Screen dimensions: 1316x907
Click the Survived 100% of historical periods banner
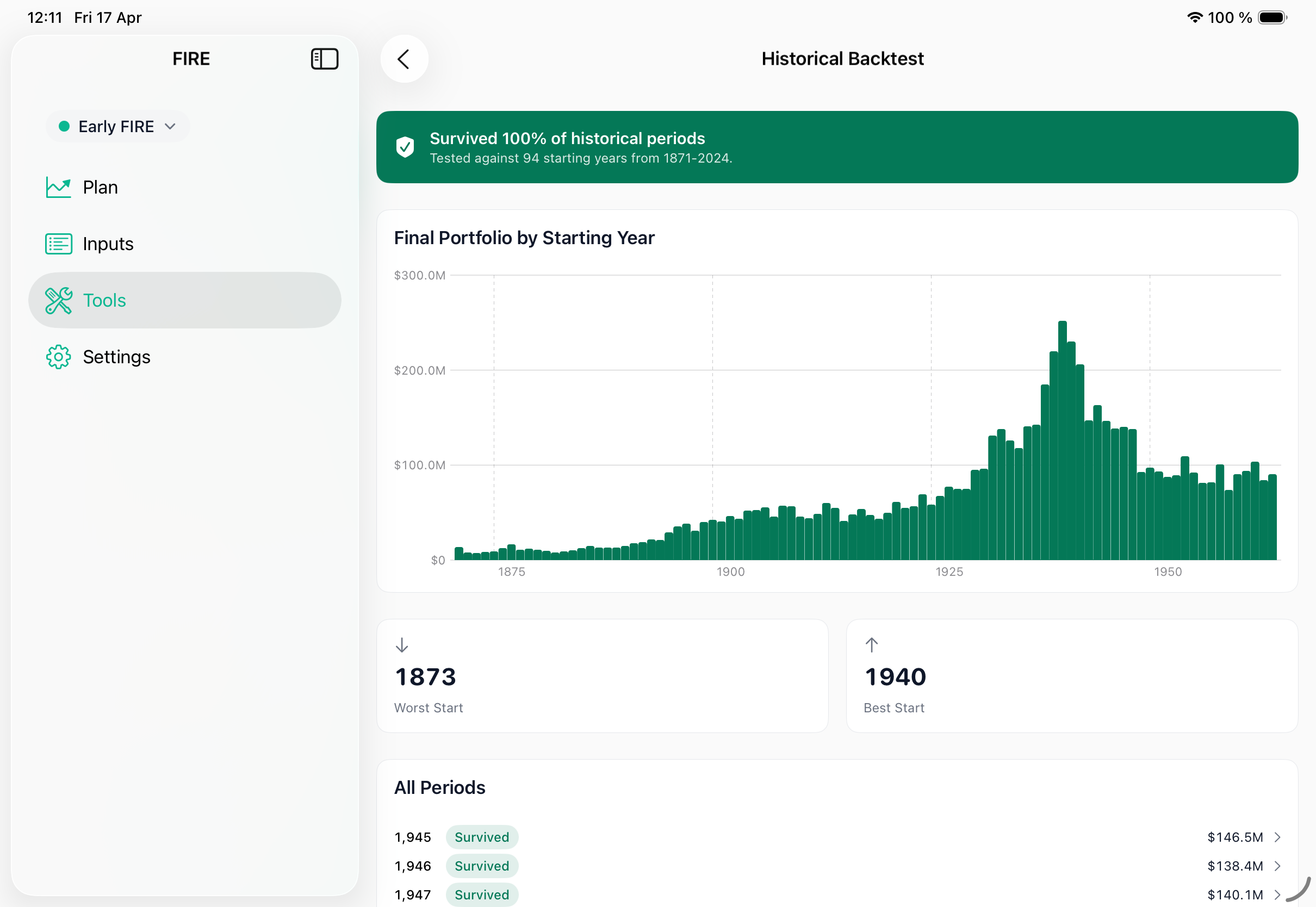[x=837, y=147]
